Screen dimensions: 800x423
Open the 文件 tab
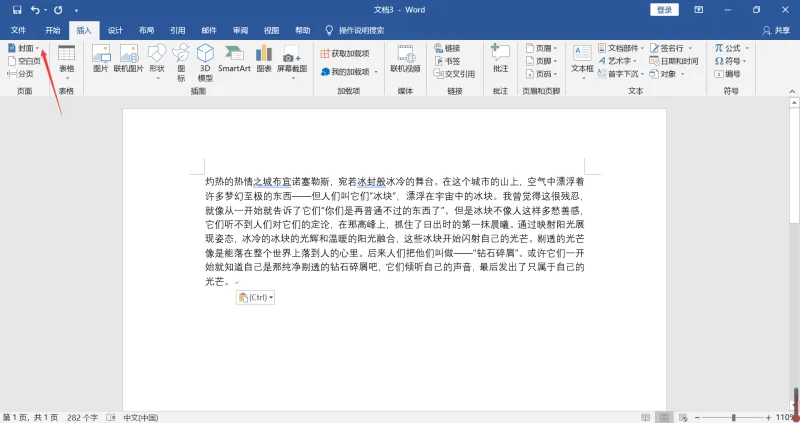point(18,30)
